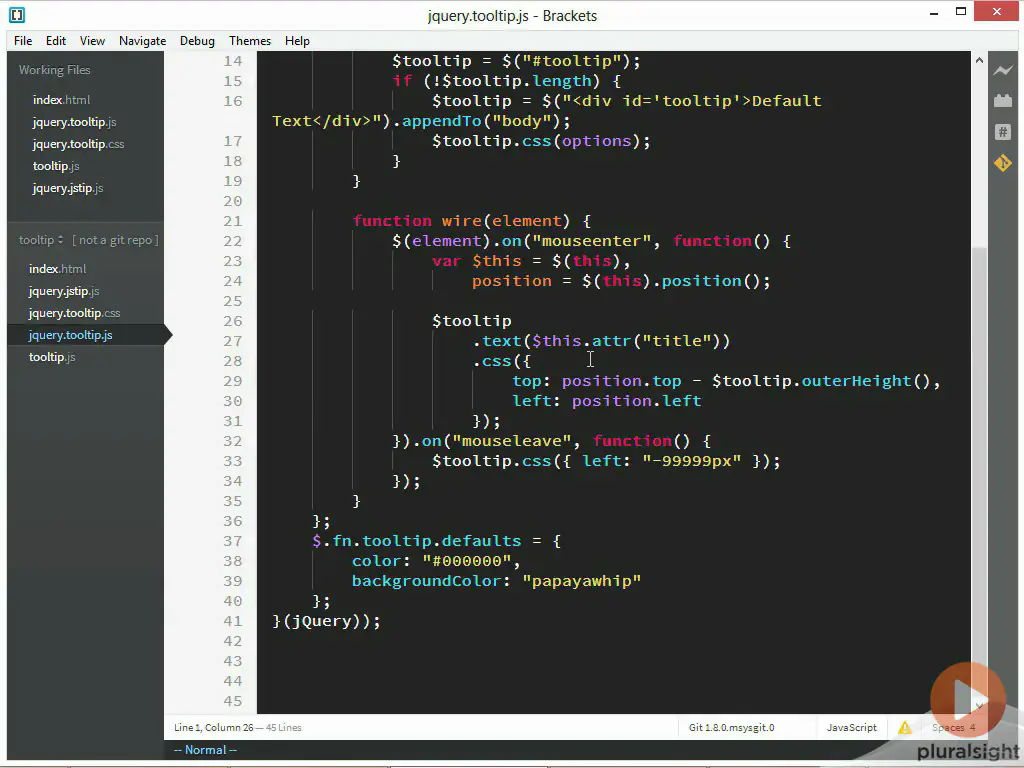Click the not a git repo label

(115, 240)
